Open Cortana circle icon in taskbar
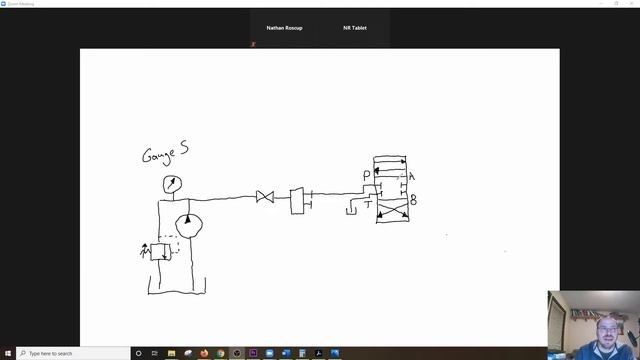Image resolution: width=640 pixels, height=360 pixels. [138, 353]
